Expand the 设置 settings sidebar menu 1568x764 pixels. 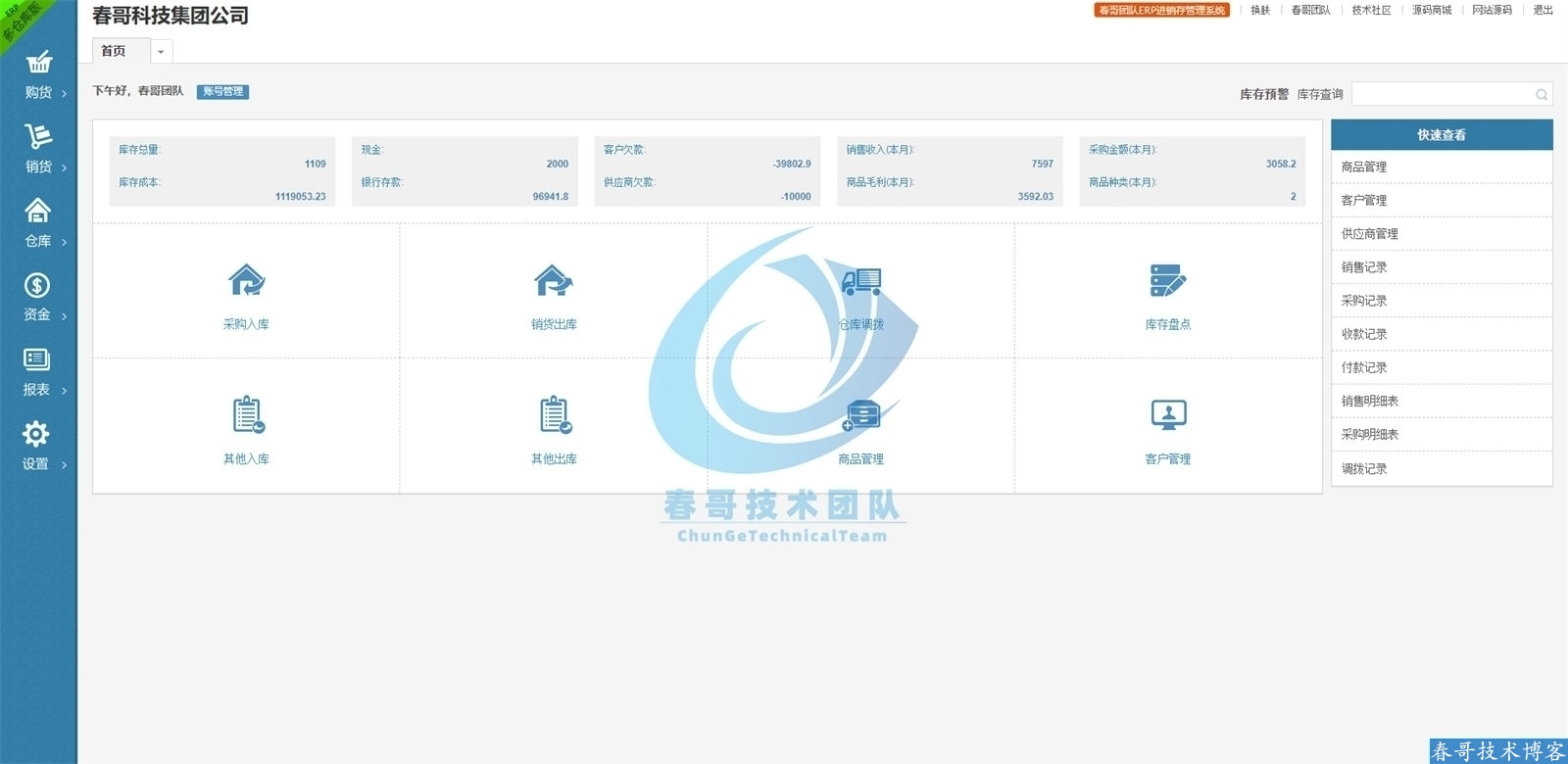click(36, 447)
